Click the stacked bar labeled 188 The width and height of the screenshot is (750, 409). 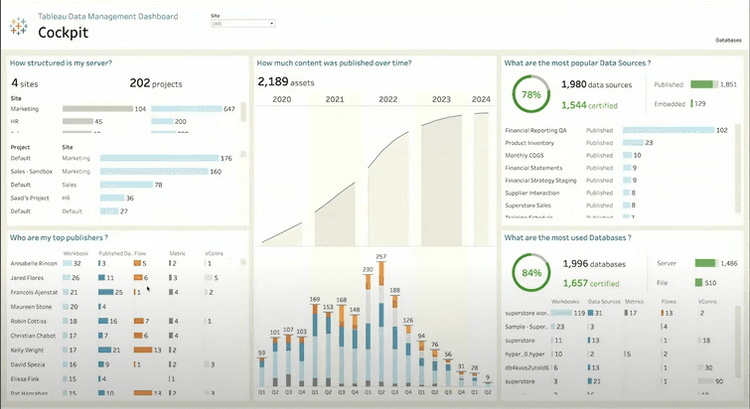pyautogui.click(x=395, y=341)
